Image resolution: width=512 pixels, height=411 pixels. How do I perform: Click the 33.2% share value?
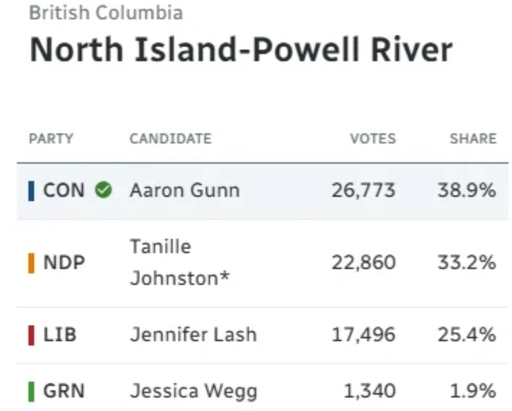point(467,263)
